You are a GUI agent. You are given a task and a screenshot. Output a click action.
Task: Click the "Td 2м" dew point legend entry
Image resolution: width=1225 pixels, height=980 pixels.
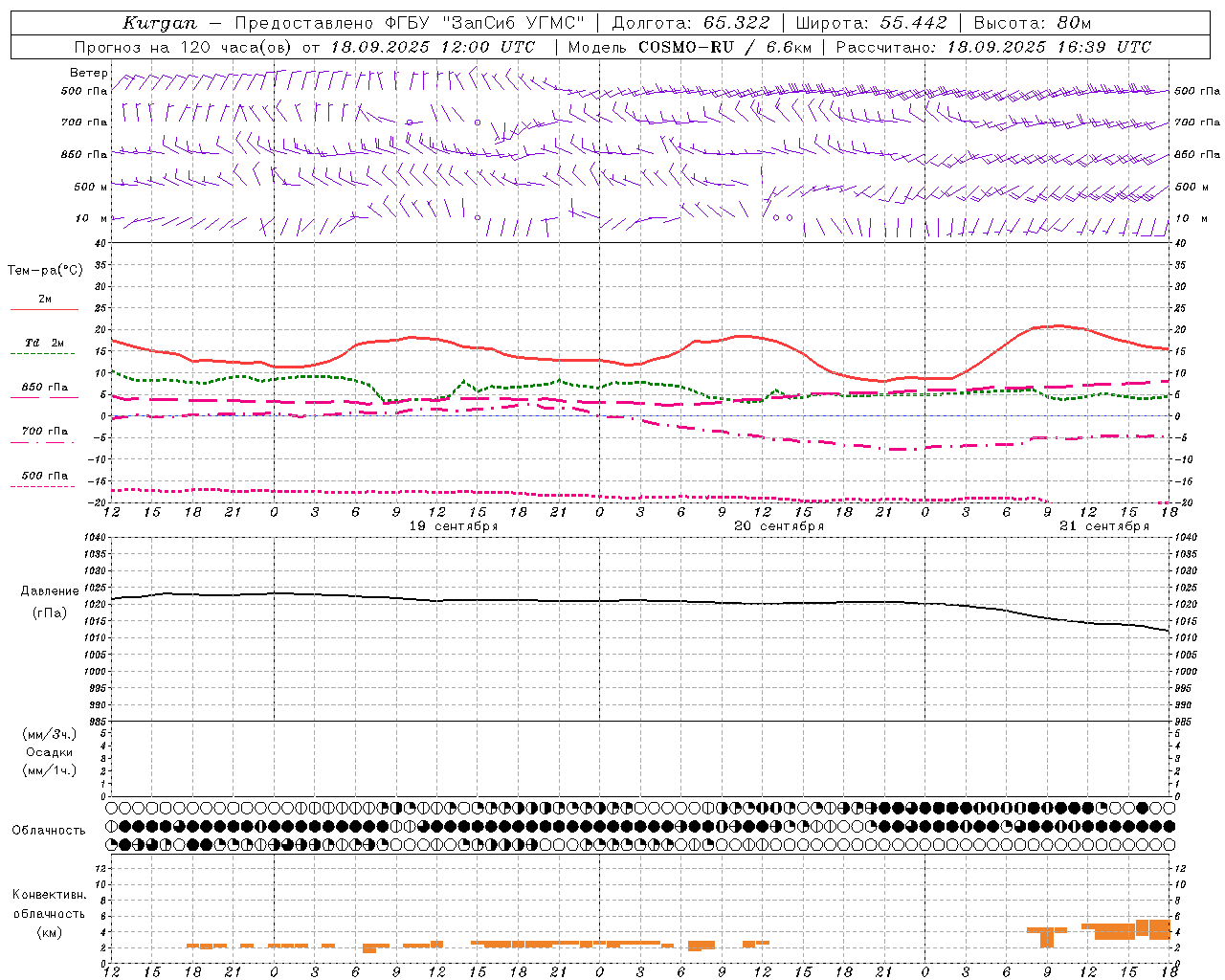45,343
